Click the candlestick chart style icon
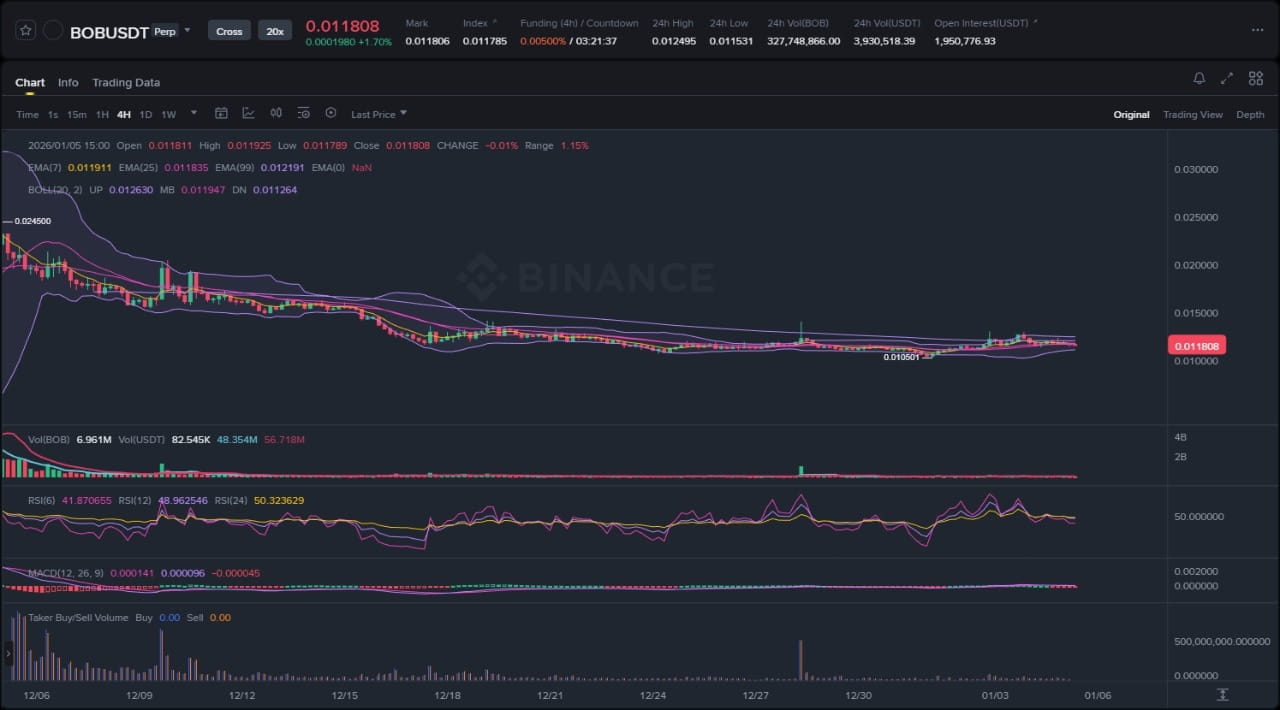1280x710 pixels. click(x=276, y=114)
